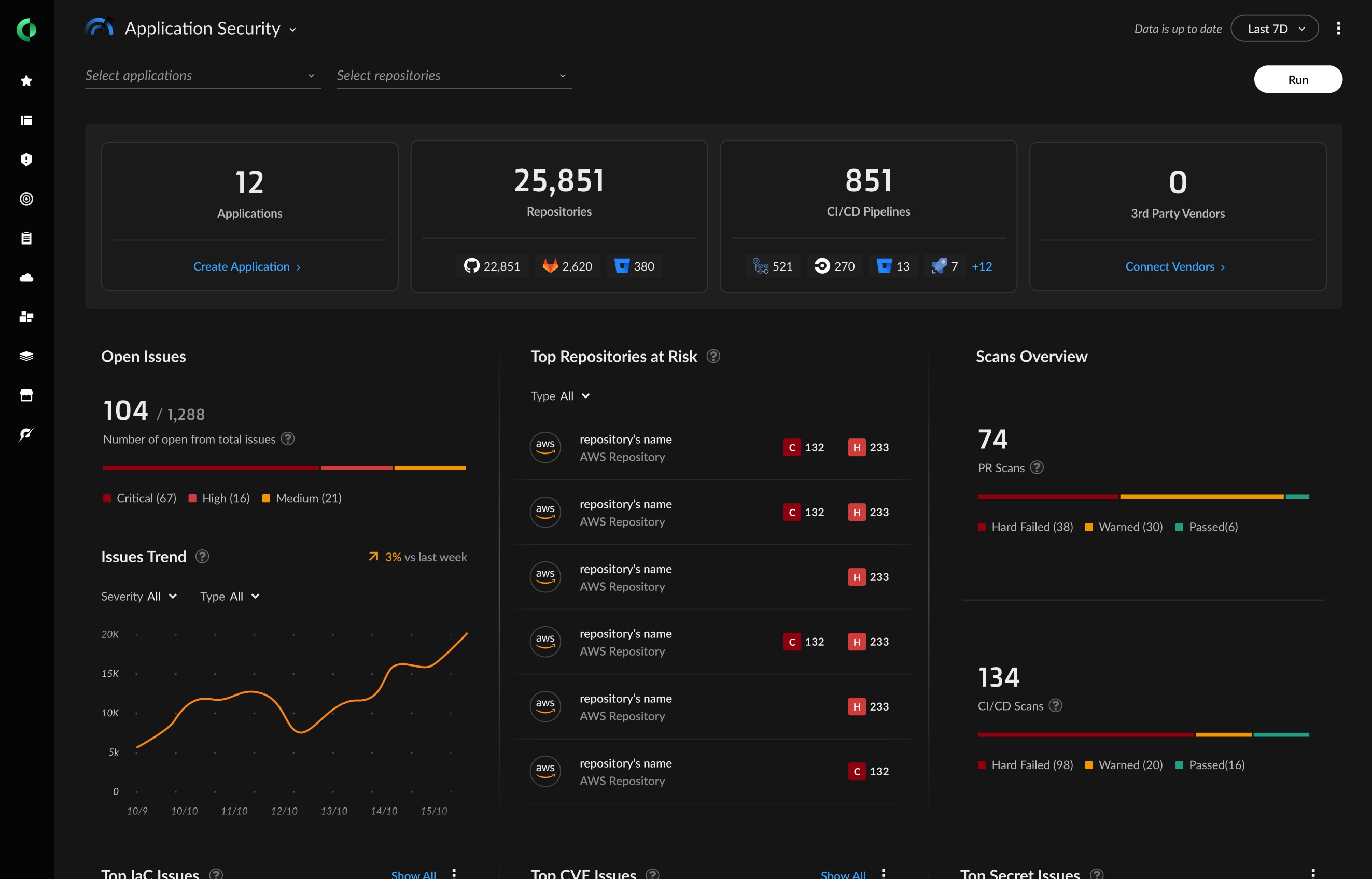The width and height of the screenshot is (1372, 879).
Task: Click Connect Vendors button
Action: (x=1177, y=266)
